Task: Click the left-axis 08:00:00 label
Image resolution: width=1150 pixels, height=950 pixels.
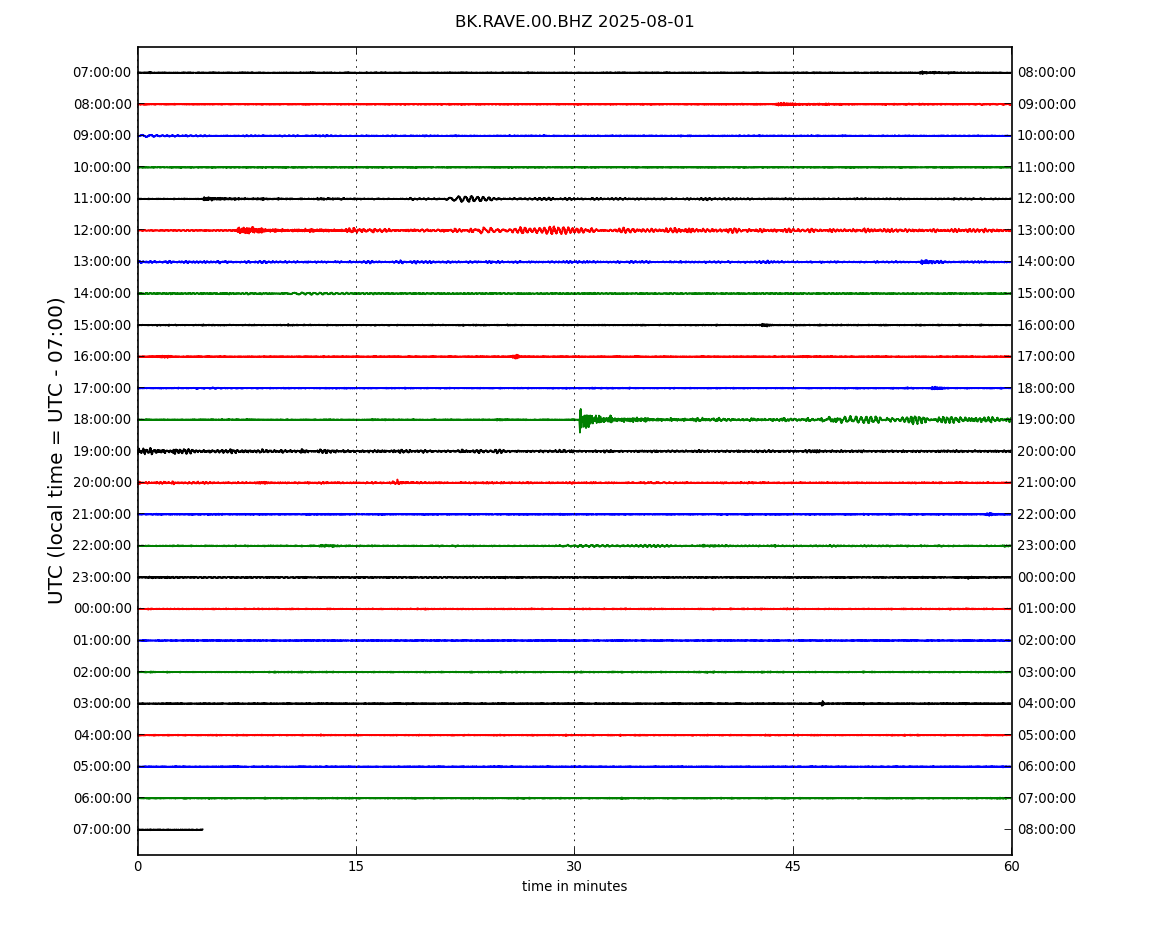Action: [x=103, y=104]
